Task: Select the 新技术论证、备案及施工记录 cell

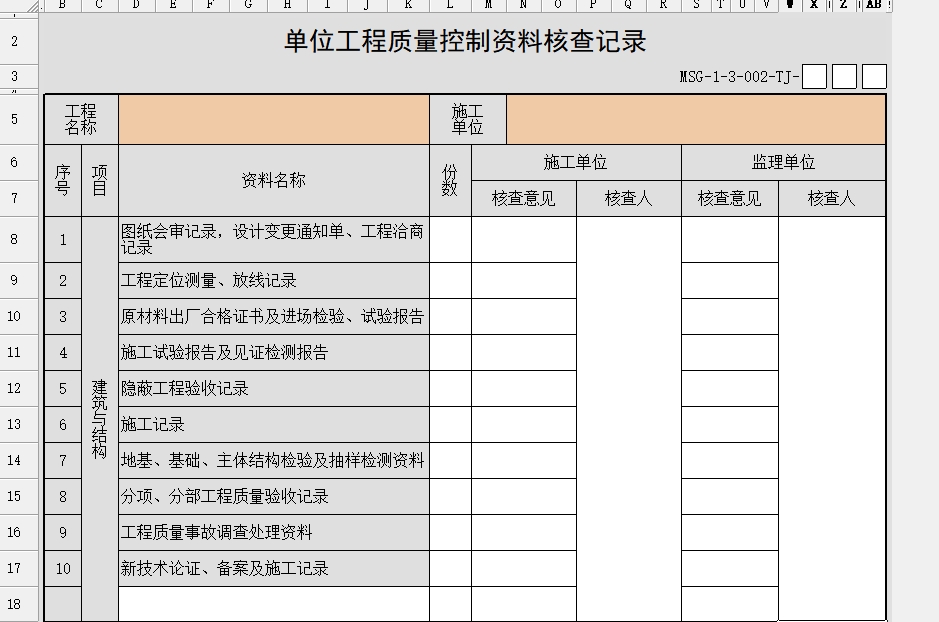Action: 273,569
